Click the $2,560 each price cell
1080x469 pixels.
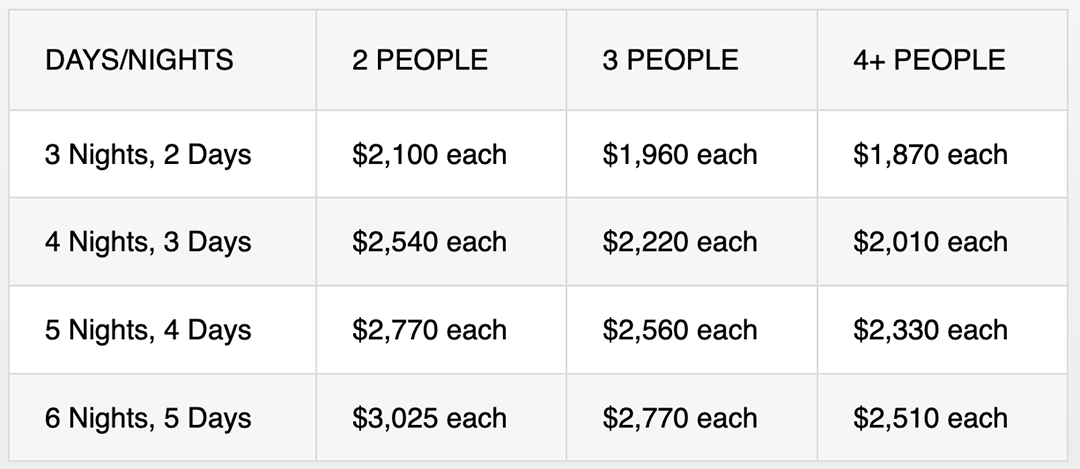pos(680,330)
